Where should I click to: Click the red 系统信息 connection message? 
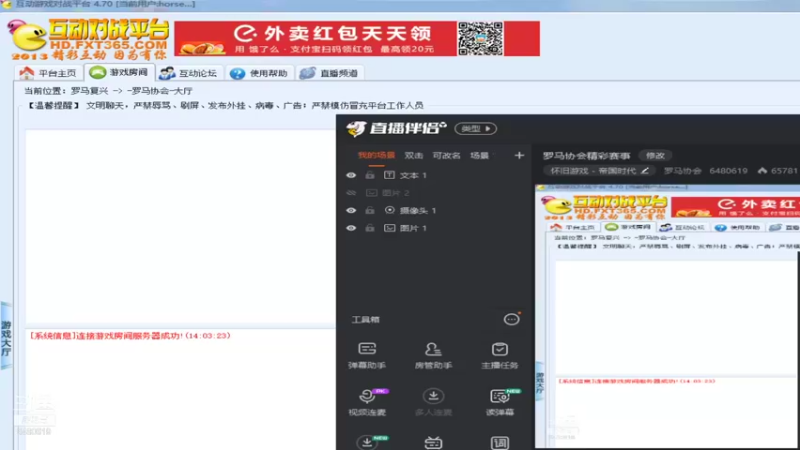pyautogui.click(x=130, y=336)
